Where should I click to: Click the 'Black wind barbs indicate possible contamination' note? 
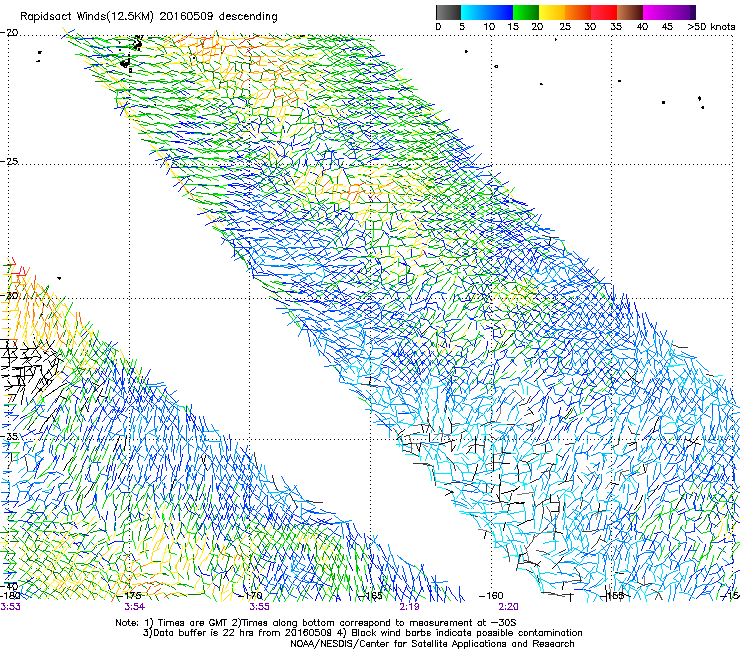pos(467,633)
